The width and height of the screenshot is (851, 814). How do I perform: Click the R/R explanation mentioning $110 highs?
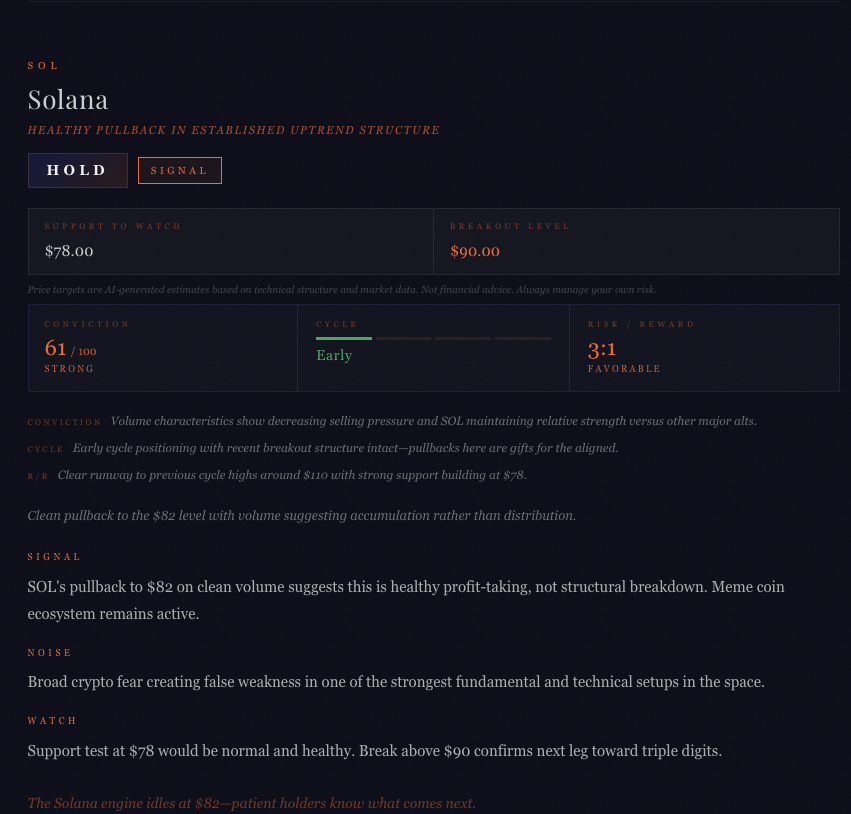click(x=292, y=475)
